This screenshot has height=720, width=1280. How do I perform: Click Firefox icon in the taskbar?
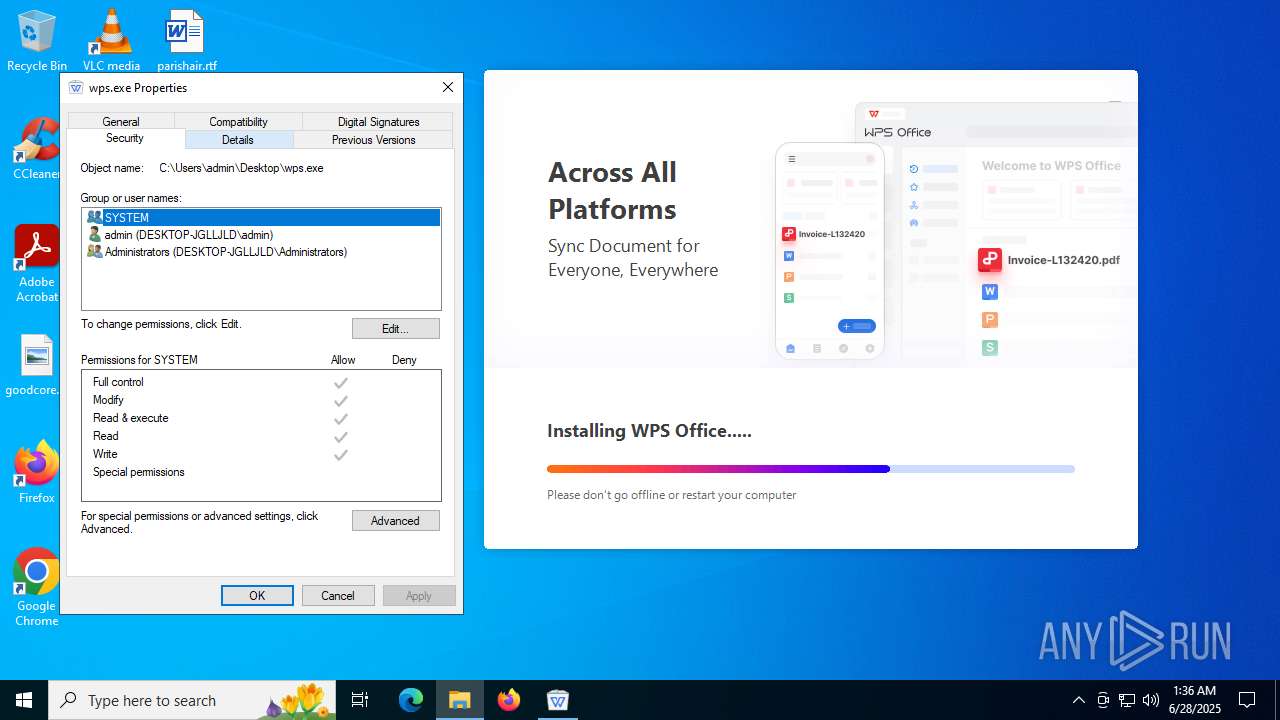pyautogui.click(x=509, y=700)
